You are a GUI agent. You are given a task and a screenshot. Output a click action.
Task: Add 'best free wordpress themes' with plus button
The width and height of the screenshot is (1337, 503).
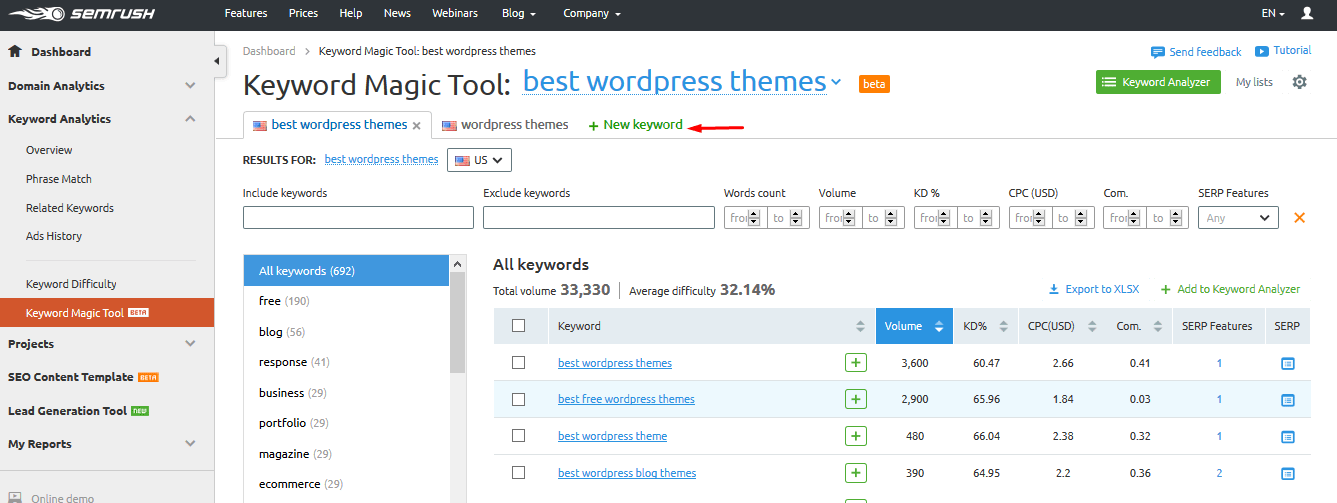coord(856,399)
